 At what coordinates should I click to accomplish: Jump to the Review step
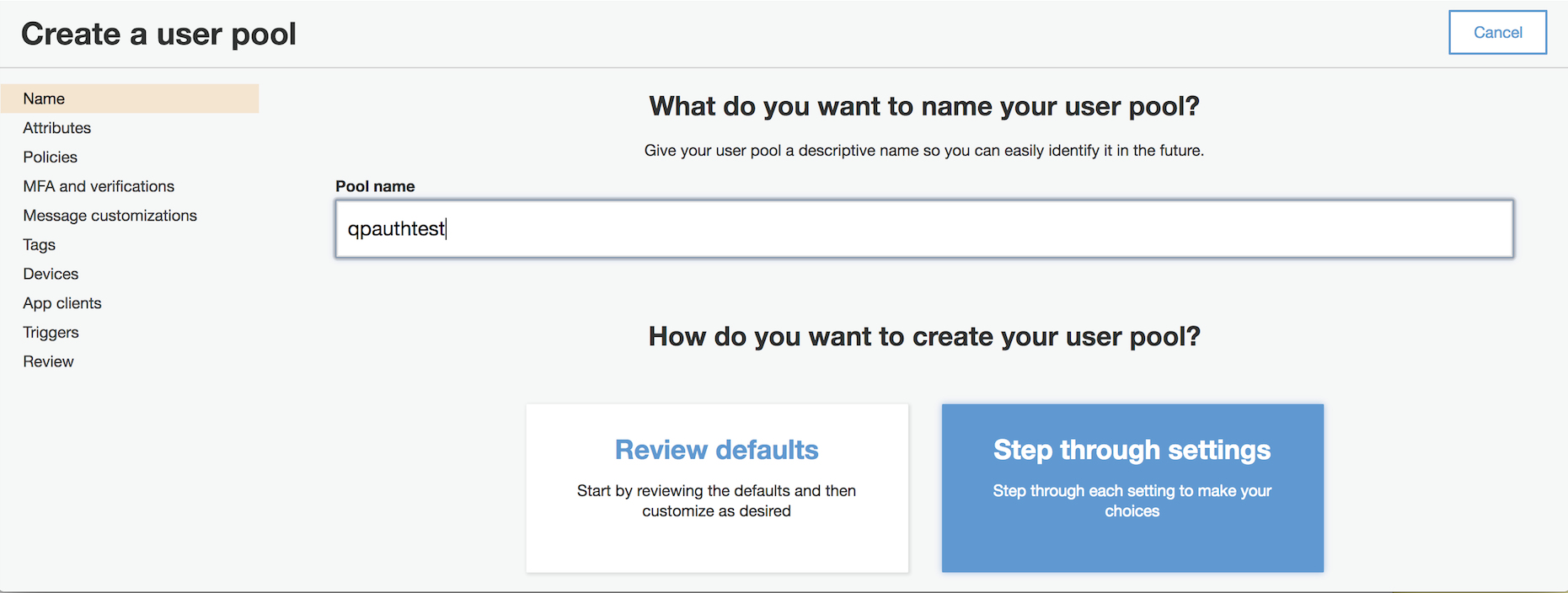(49, 361)
